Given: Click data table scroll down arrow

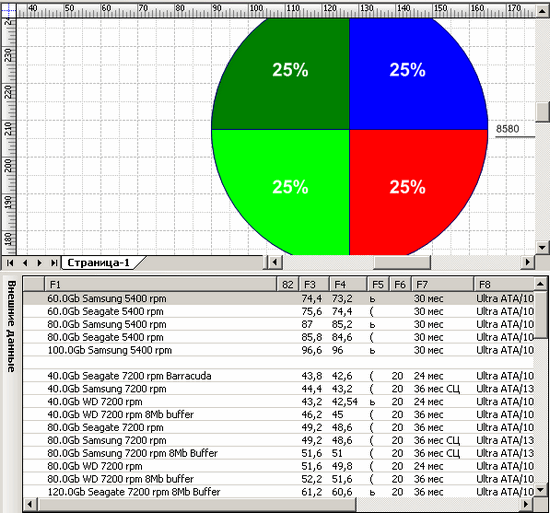Looking at the screenshot, I should pyautogui.click(x=541, y=489).
